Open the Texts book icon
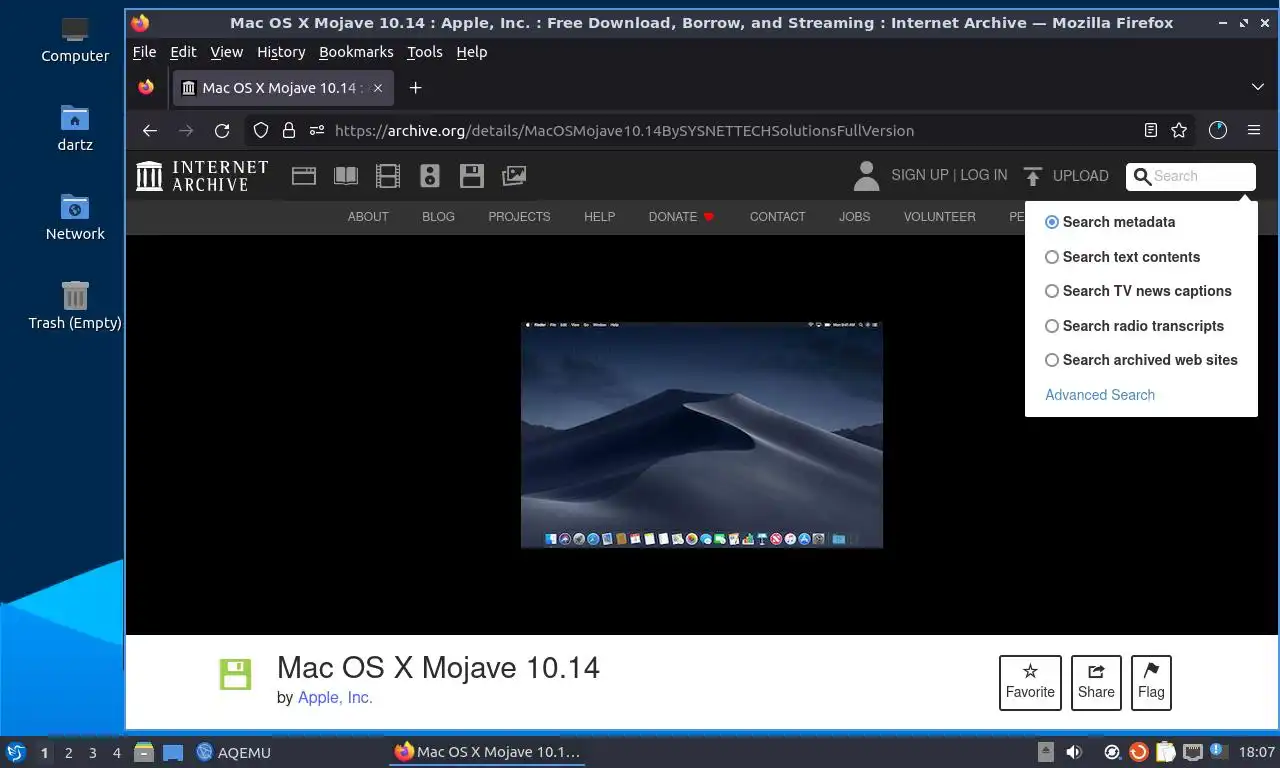The width and height of the screenshot is (1280, 768). coord(346,176)
